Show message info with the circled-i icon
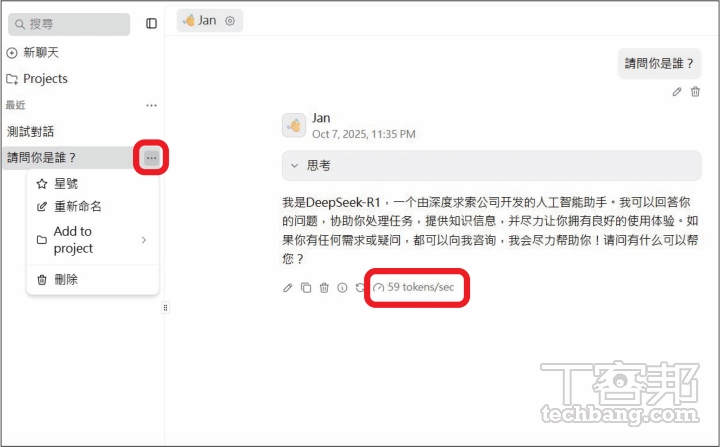This screenshot has height=447, width=720. 342,288
